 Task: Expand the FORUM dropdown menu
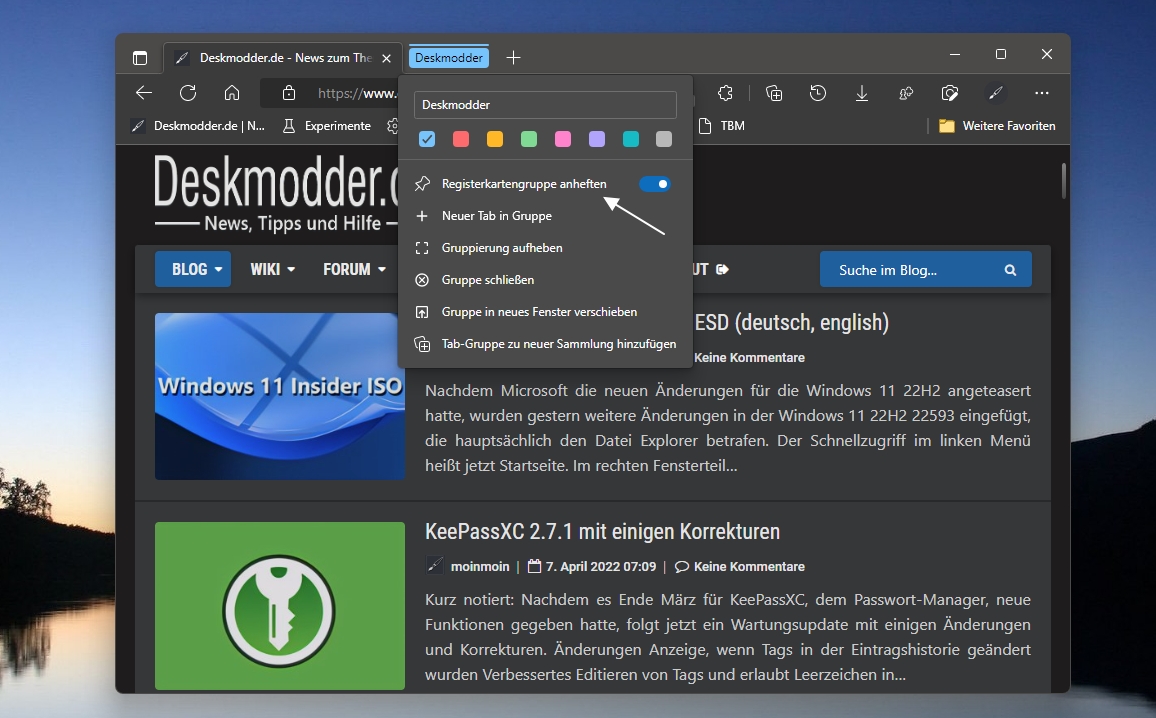(354, 269)
